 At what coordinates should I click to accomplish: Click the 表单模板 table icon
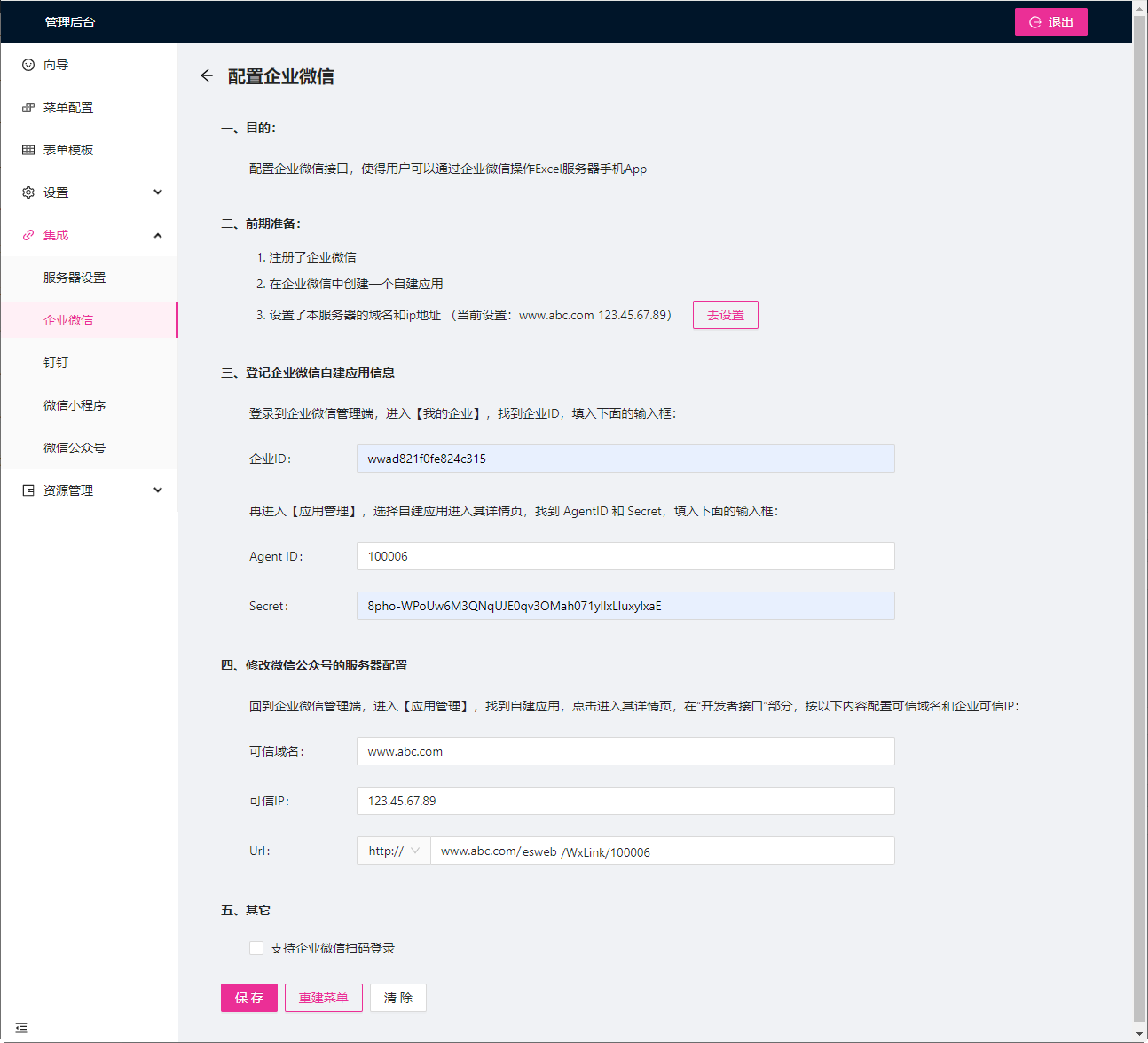[28, 150]
